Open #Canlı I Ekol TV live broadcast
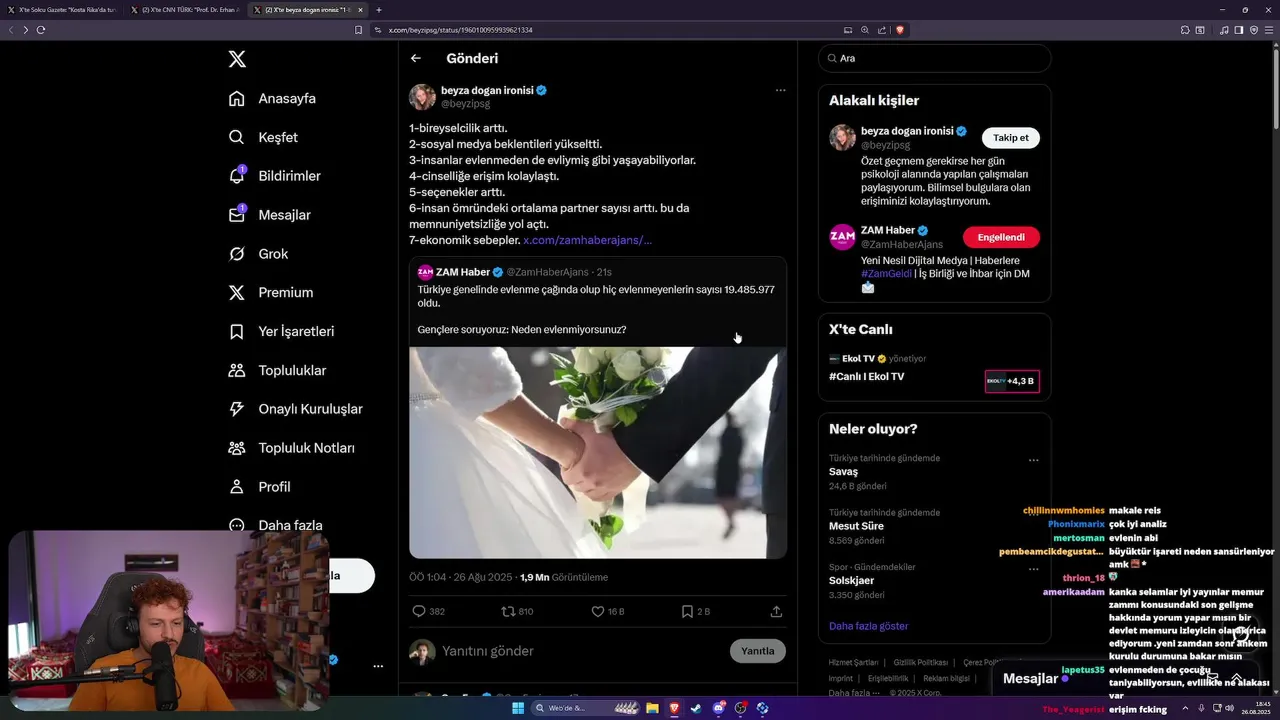 (x=866, y=377)
